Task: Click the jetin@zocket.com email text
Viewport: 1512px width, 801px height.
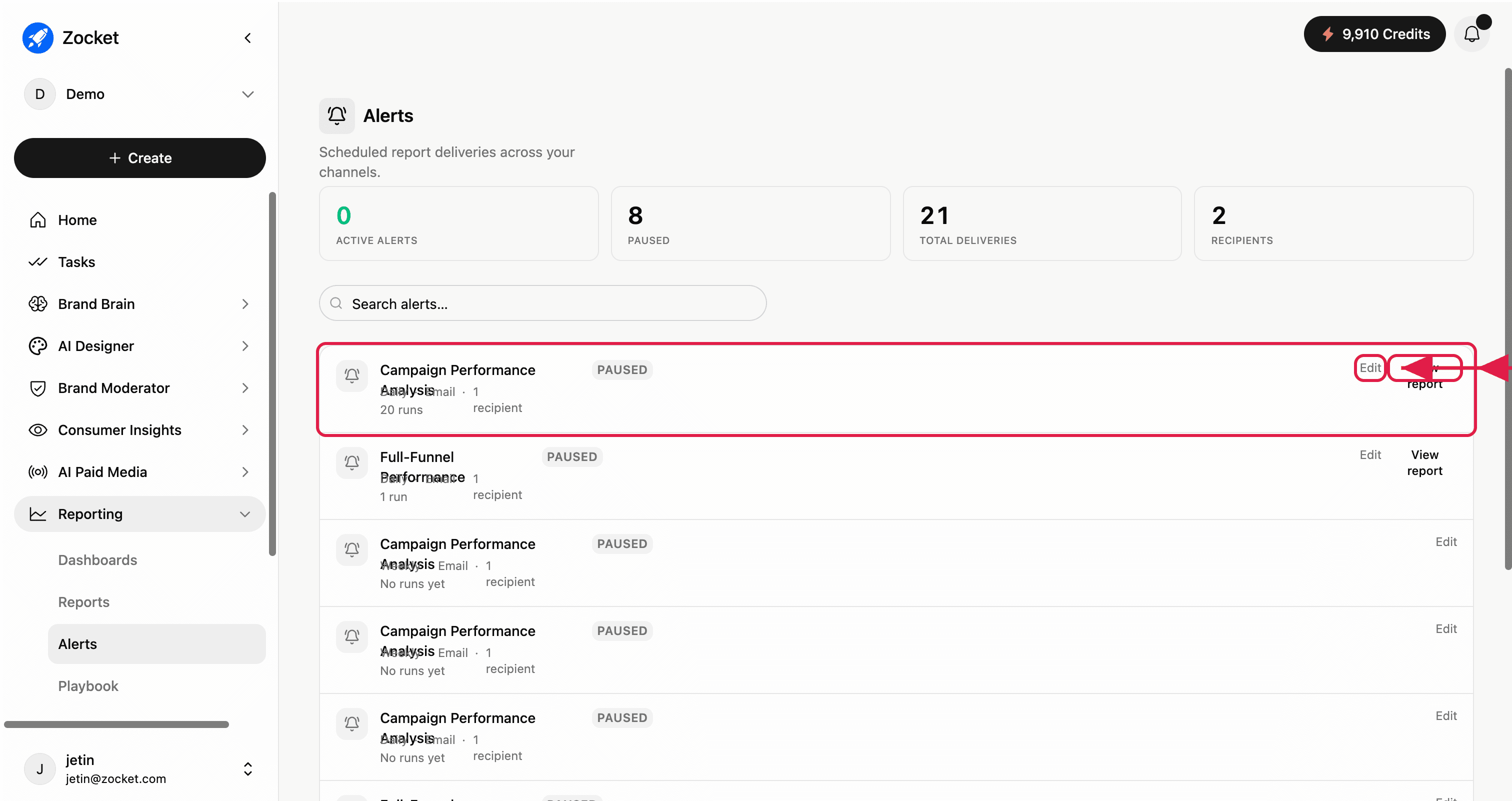Action: pos(115,778)
